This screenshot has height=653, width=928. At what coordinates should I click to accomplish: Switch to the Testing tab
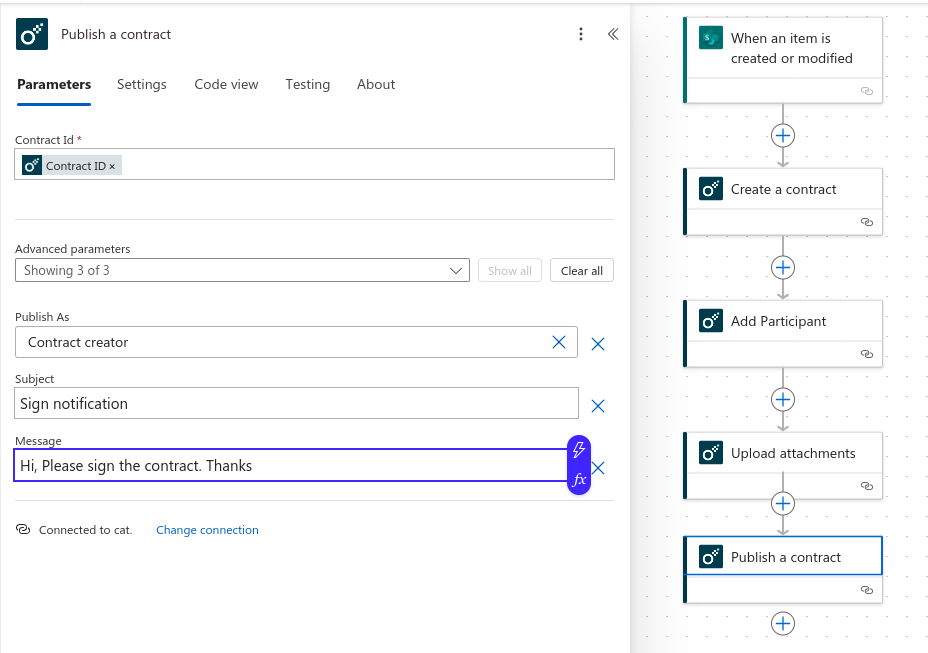click(x=307, y=85)
